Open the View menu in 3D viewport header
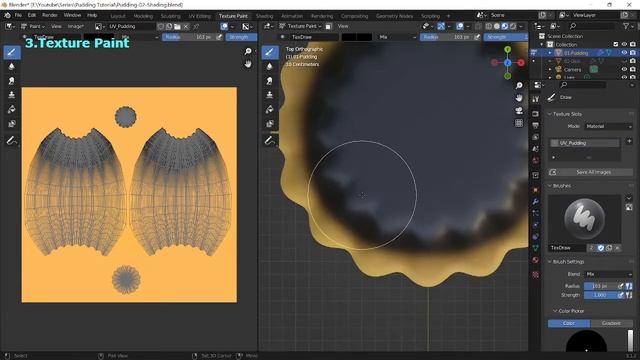Screen dimensions: 640x360 (343, 26)
